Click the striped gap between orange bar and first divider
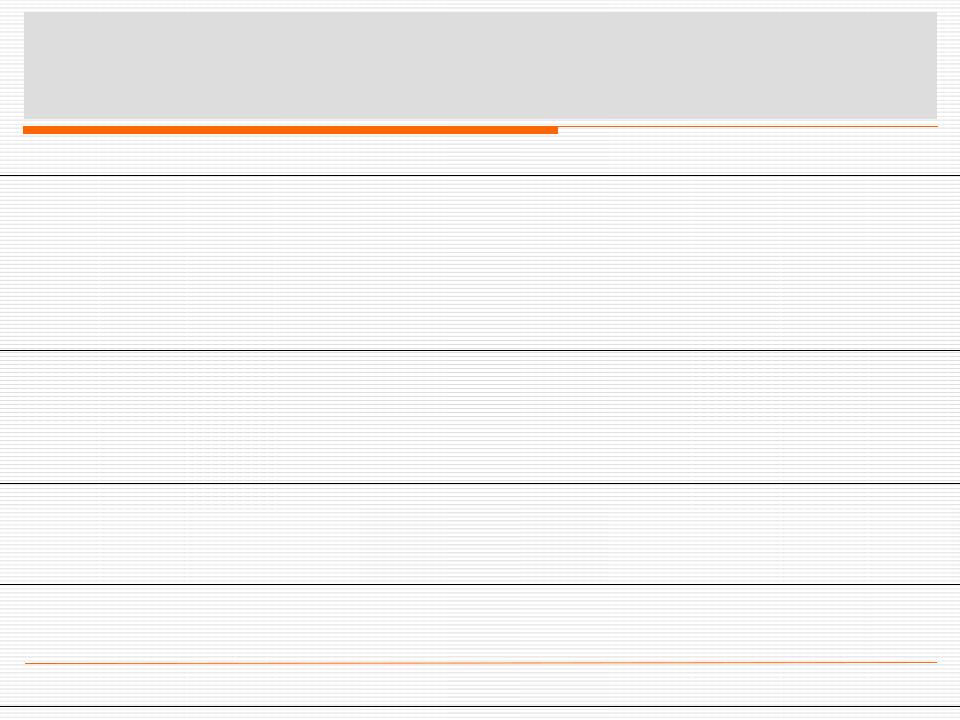The width and height of the screenshot is (960, 720). (480, 154)
